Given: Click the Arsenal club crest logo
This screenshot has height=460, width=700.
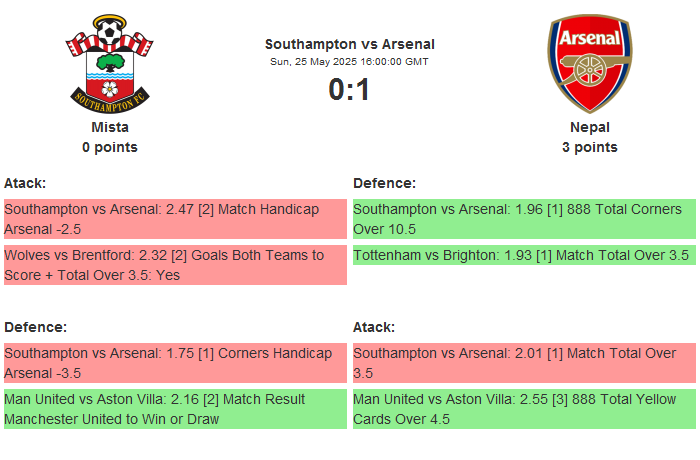Looking at the screenshot, I should pos(589,62).
